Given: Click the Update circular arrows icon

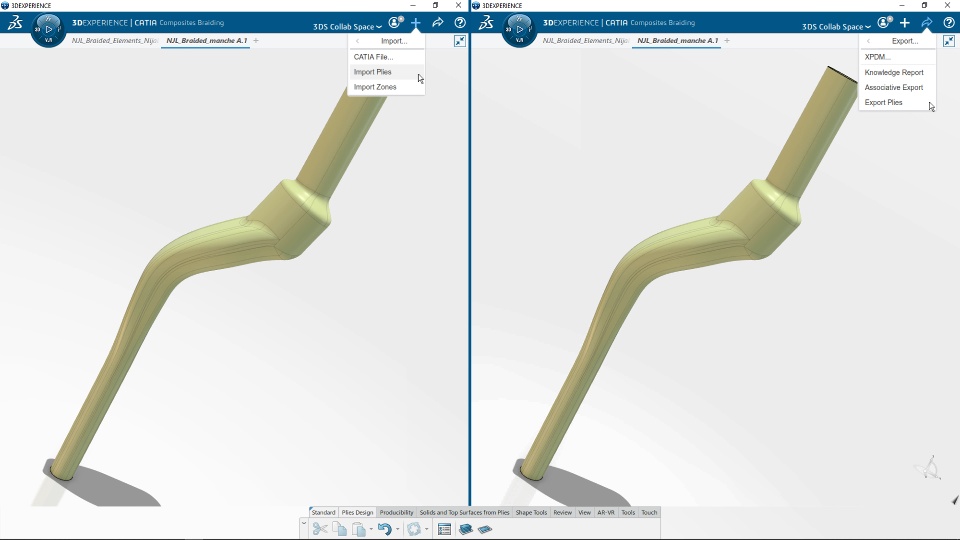Looking at the screenshot, I should (414, 529).
